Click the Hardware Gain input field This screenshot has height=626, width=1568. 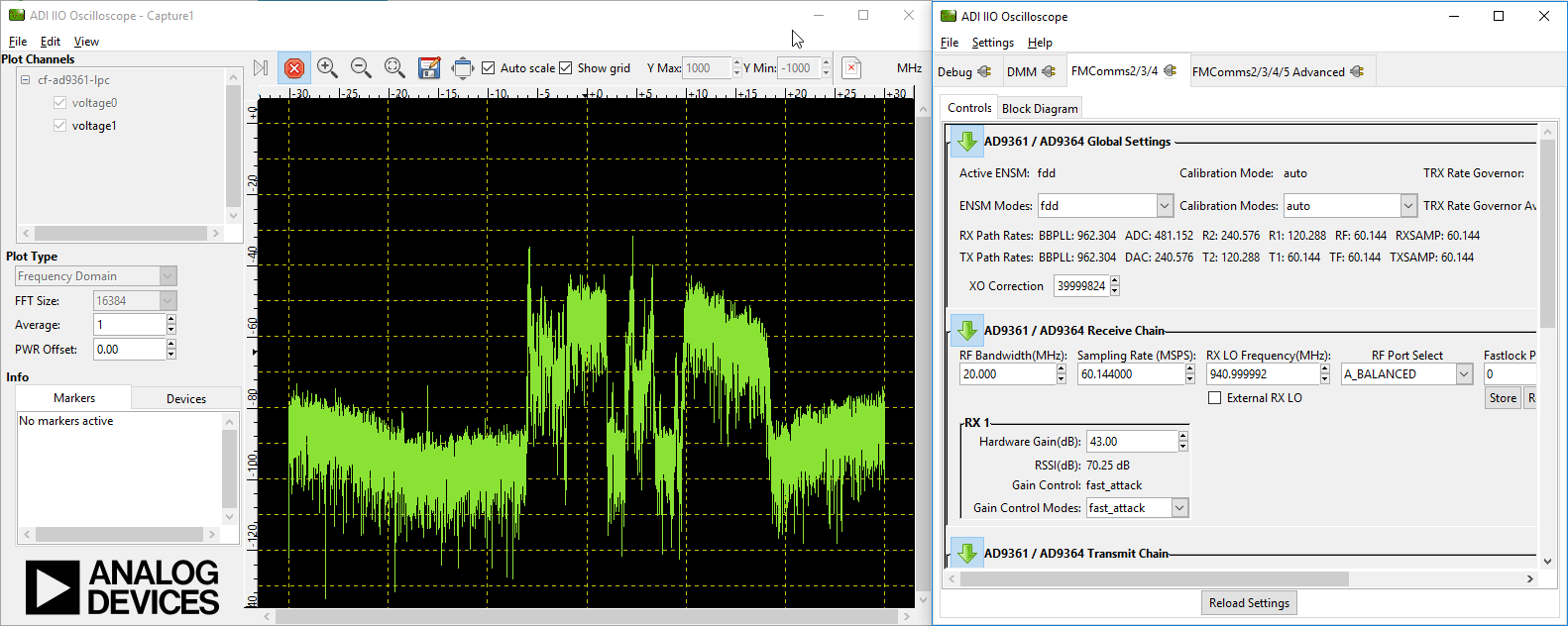(x=1132, y=442)
